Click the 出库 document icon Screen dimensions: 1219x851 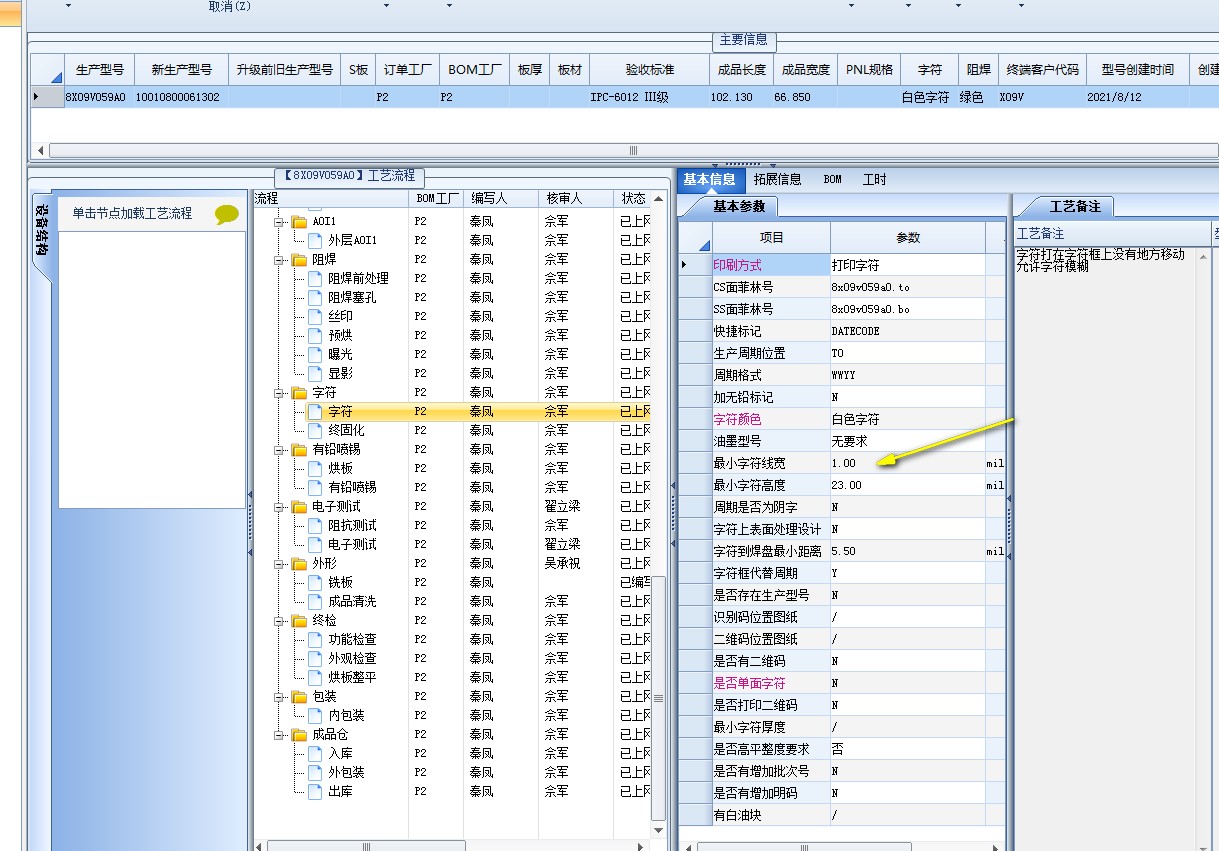point(315,791)
